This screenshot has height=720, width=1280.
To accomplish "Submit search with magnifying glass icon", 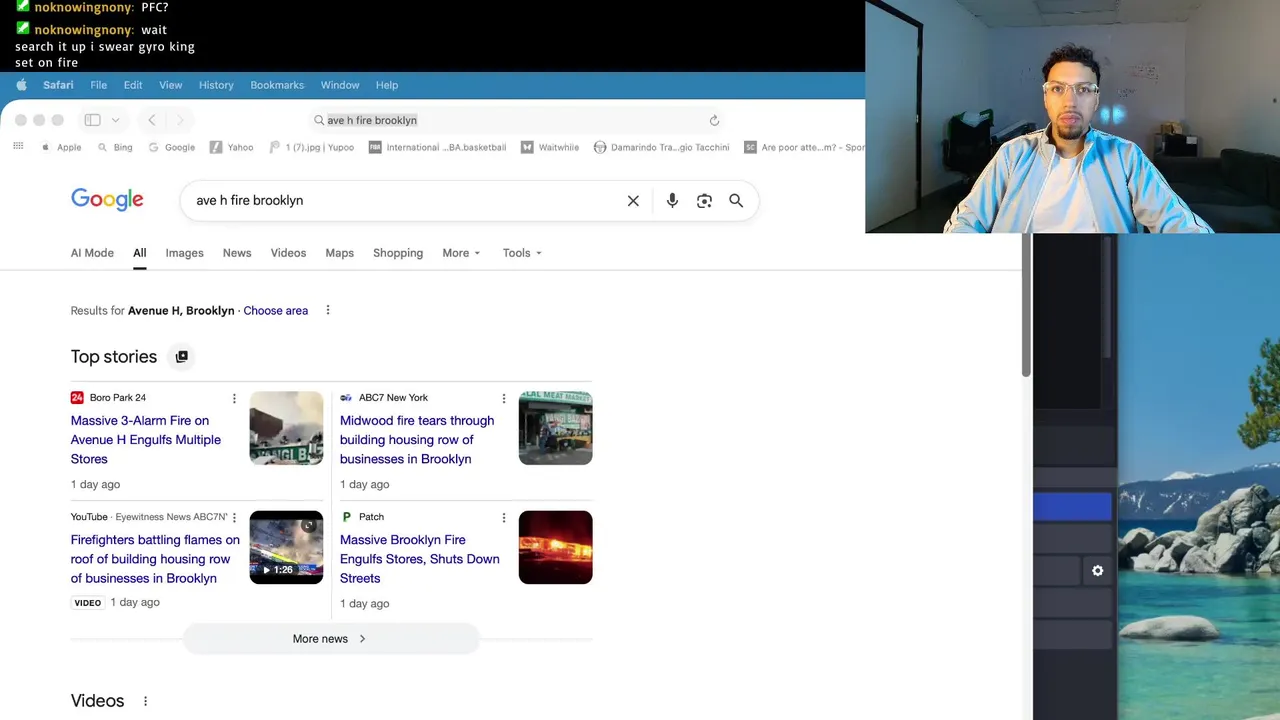I will 736,201.
